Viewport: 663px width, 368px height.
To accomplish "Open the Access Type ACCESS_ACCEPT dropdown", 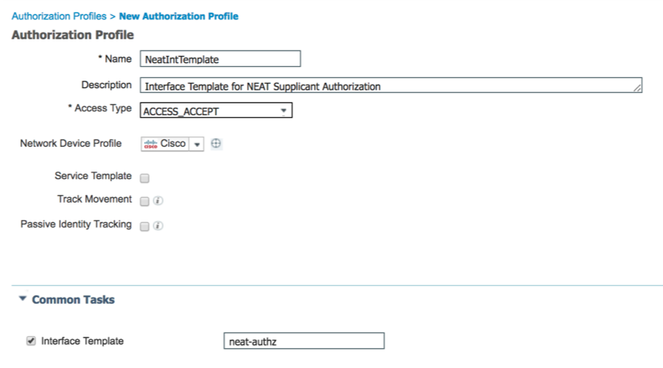I will (x=216, y=110).
